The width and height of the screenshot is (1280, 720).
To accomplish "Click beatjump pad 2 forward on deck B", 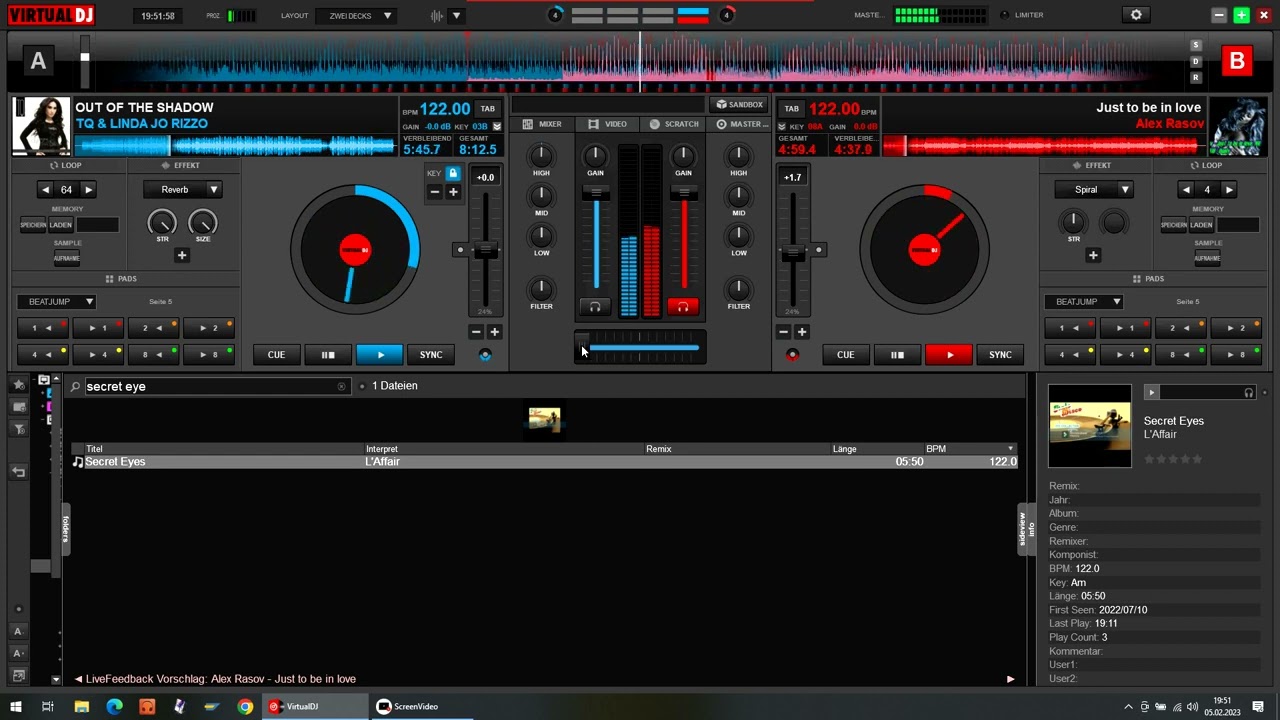I will [x=1236, y=327].
